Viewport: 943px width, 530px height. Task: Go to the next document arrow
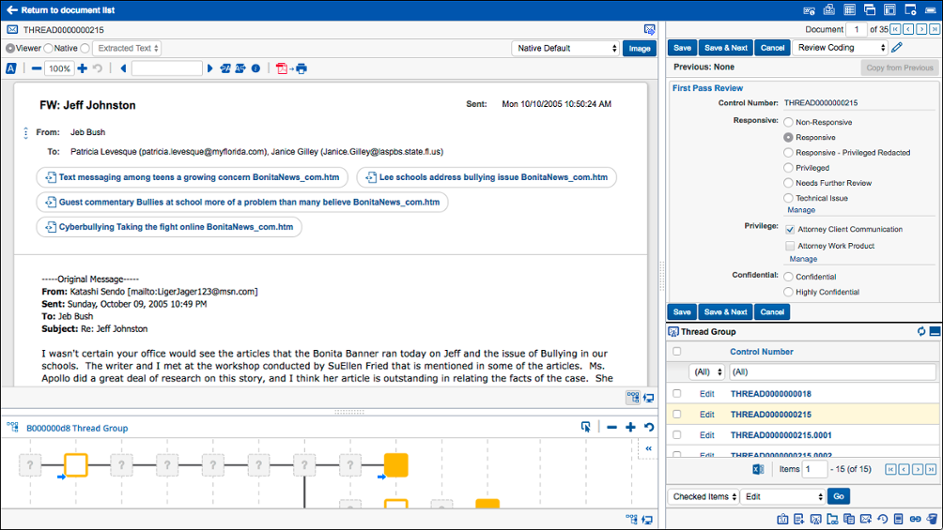click(x=922, y=30)
